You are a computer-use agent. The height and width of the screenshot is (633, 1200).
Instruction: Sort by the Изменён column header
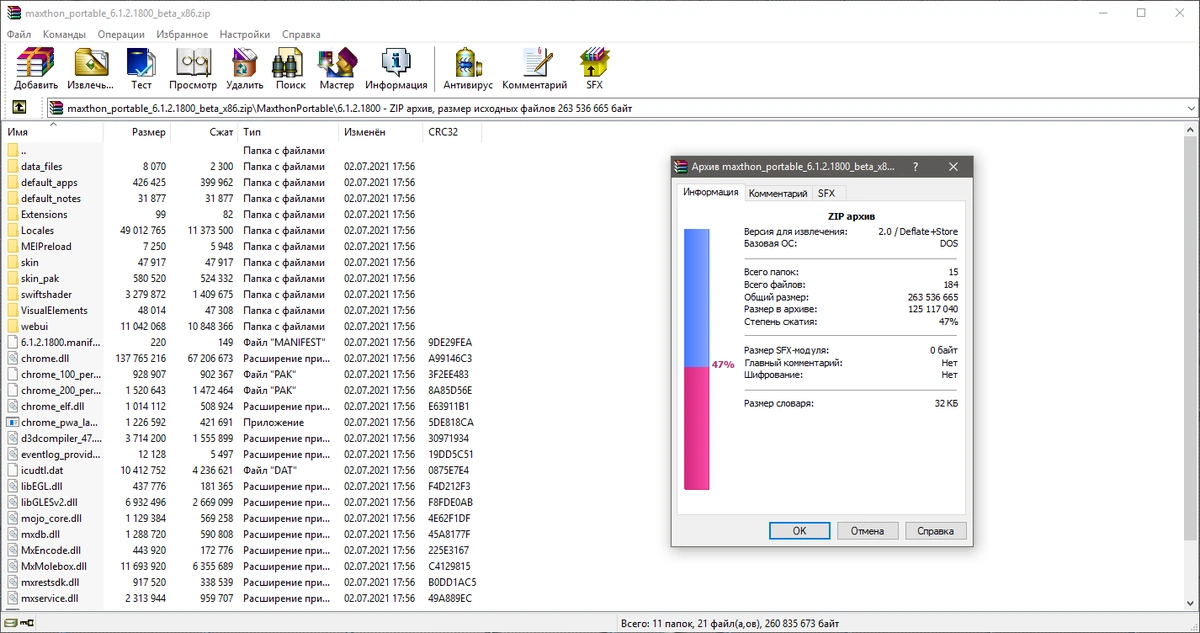[x=381, y=132]
